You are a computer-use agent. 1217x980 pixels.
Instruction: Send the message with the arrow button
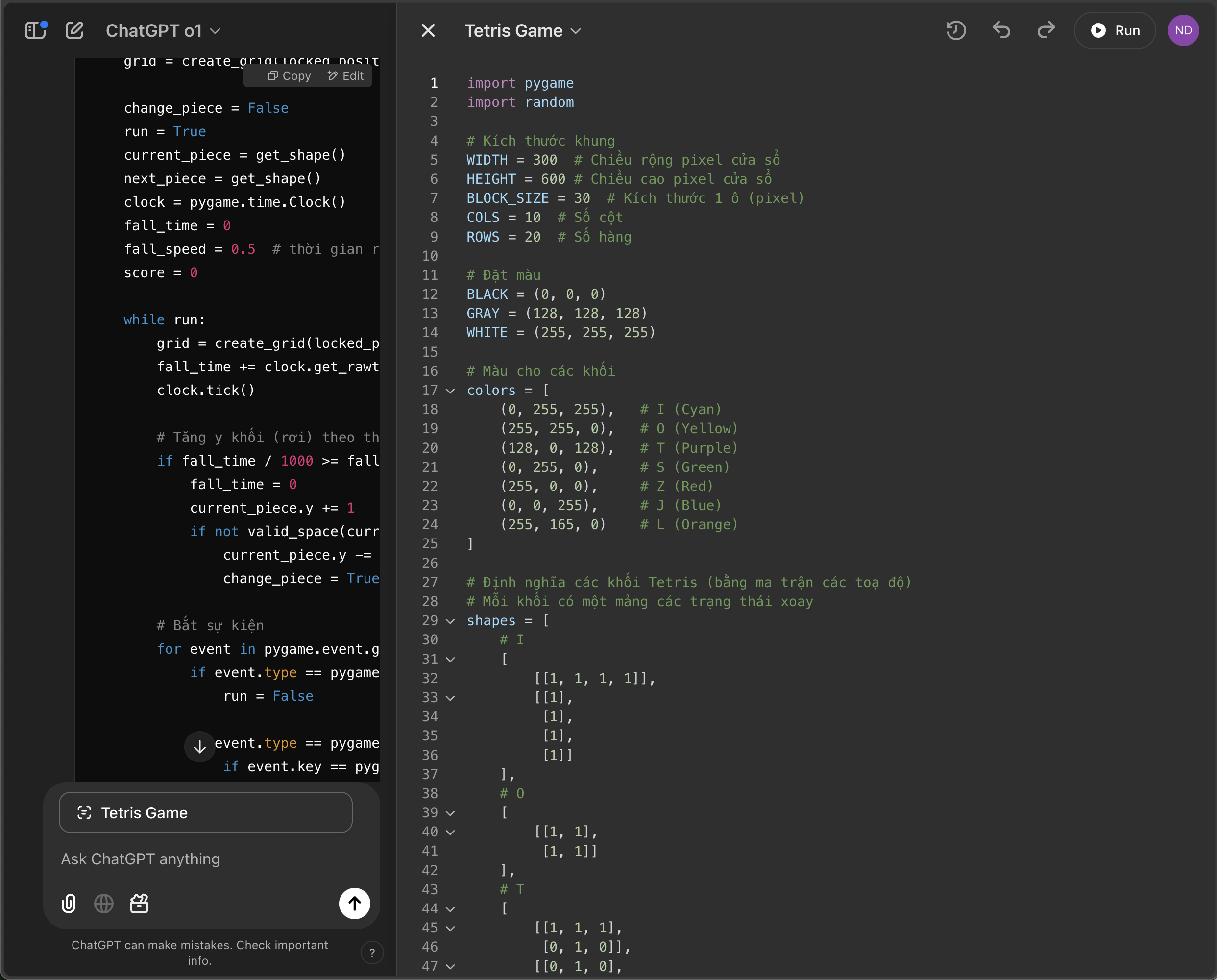[355, 903]
